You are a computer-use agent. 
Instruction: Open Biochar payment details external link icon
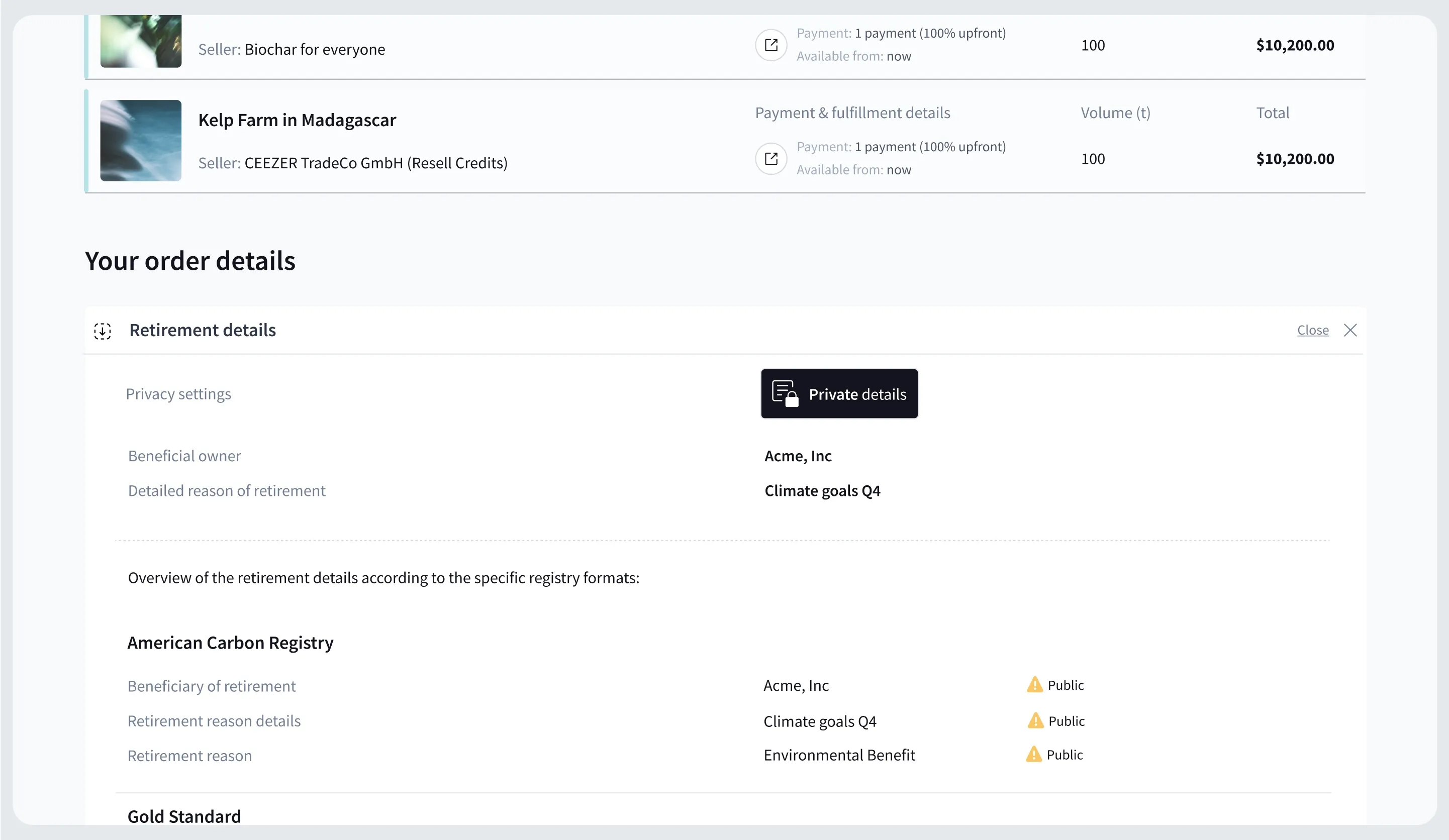pos(771,45)
